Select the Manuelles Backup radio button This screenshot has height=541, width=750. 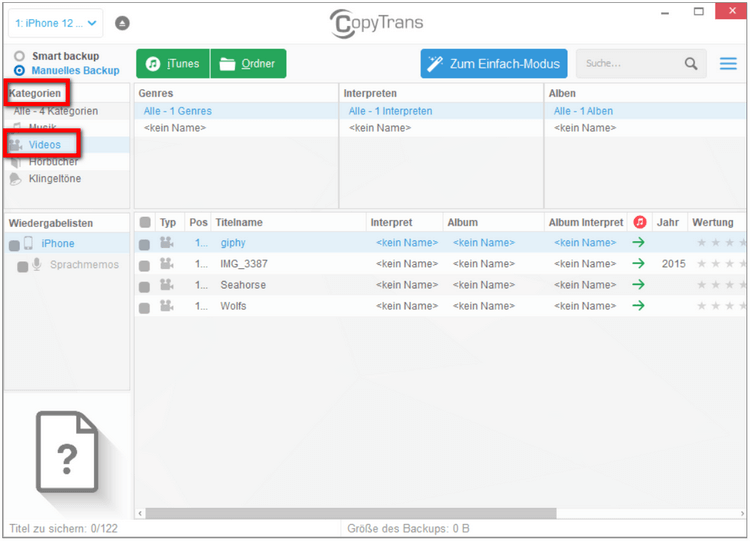[19, 70]
